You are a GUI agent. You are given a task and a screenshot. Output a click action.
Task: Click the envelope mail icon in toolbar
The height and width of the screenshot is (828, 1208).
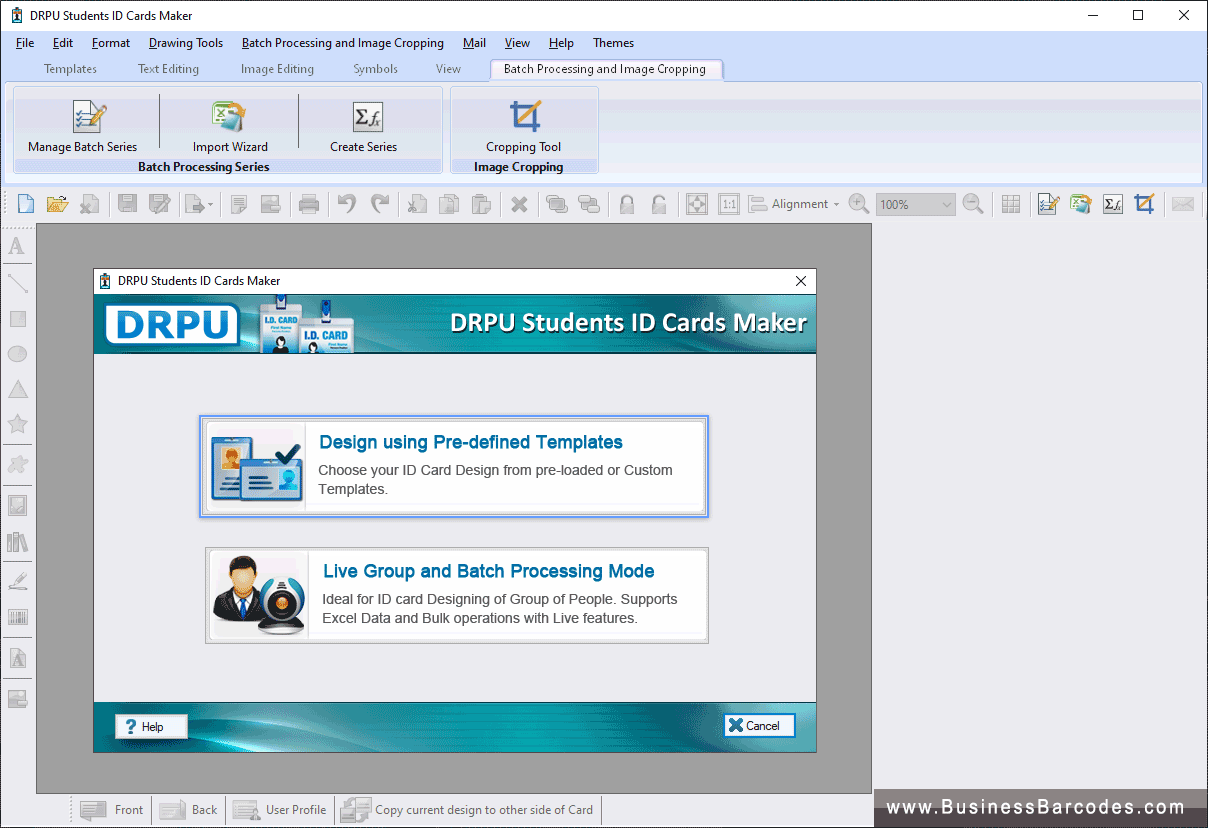(x=1183, y=204)
